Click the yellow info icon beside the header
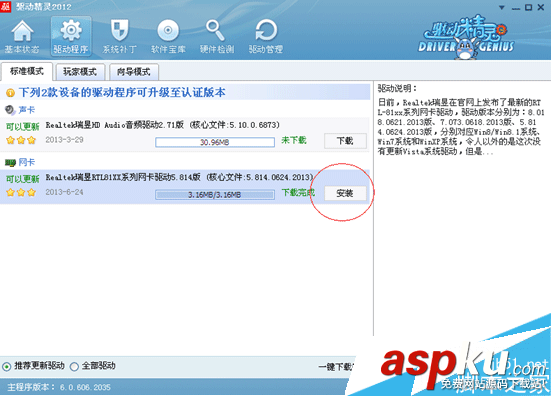This screenshot has height=396, width=551. 11,93
